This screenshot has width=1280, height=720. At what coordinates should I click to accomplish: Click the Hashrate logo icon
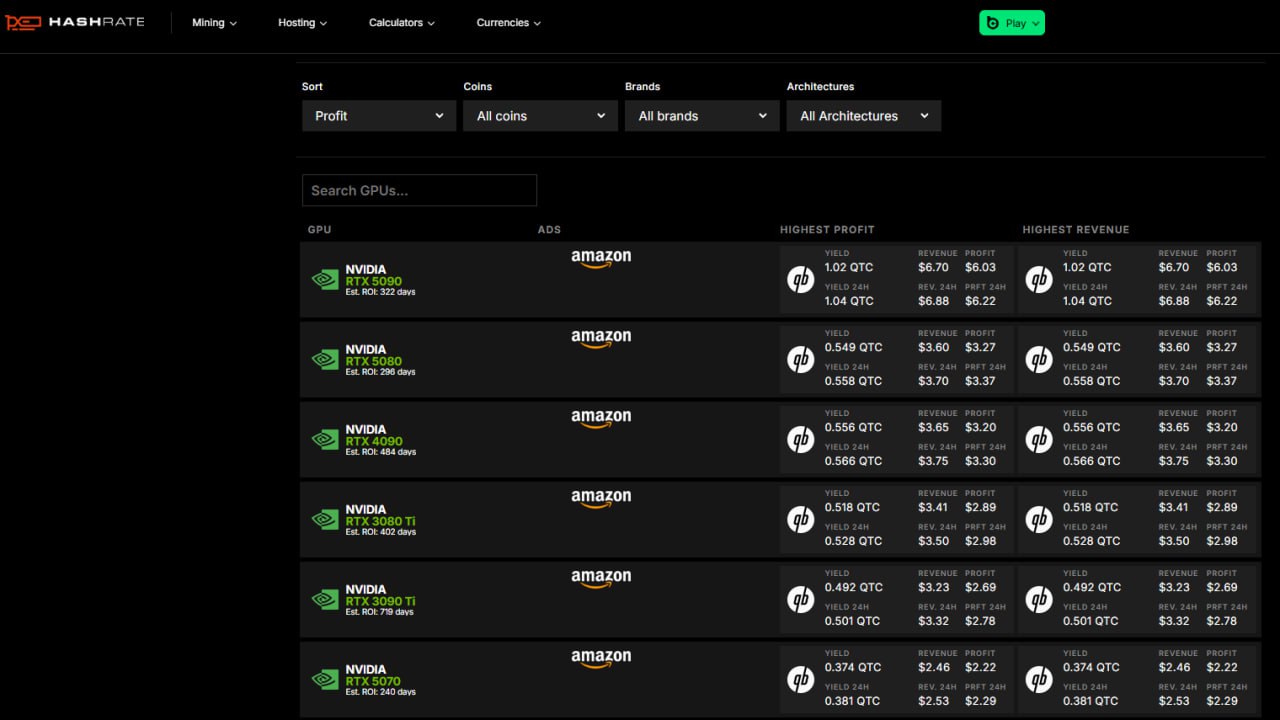point(23,22)
